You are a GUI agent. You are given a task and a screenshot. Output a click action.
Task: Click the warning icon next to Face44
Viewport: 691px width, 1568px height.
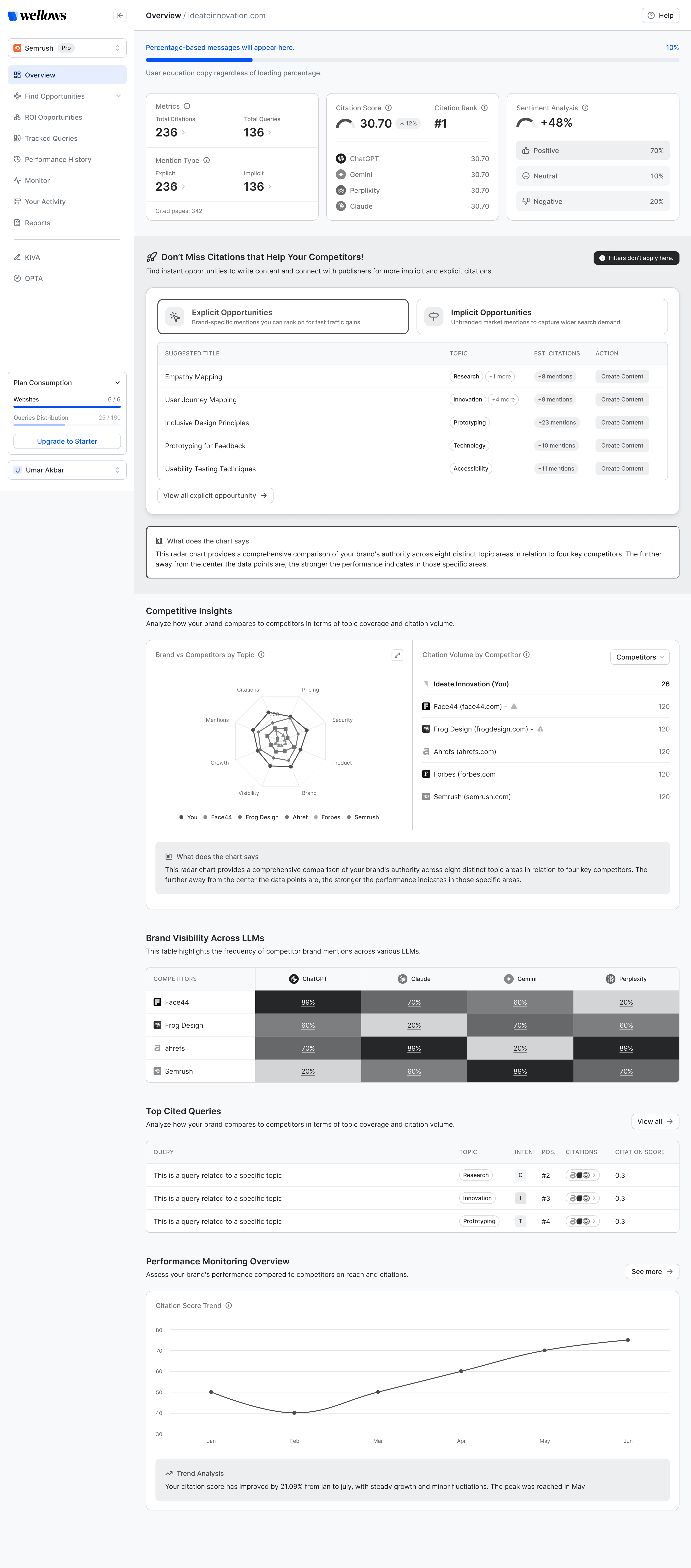[x=514, y=706]
